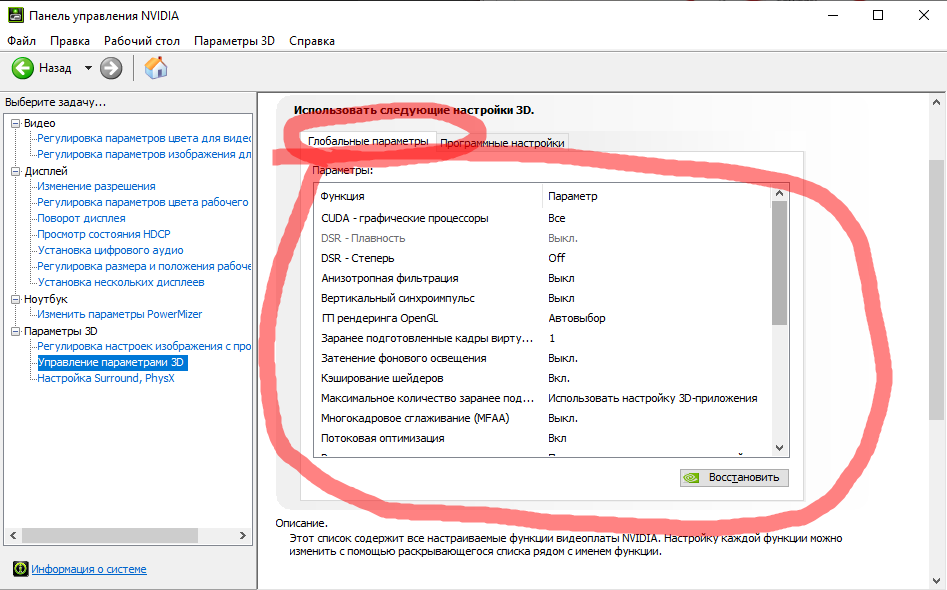Viewport: 947px width, 590px height.
Task: Collapse the Дисплей tree section
Action: 16,172
